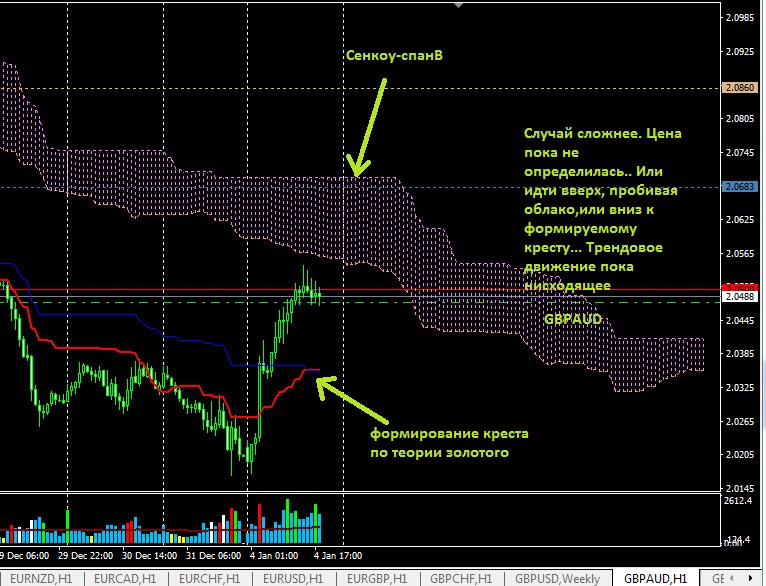Viewport: 766px width, 586px height.
Task: Select the GBPUSD,Weekly chart tab
Action: [x=557, y=579]
